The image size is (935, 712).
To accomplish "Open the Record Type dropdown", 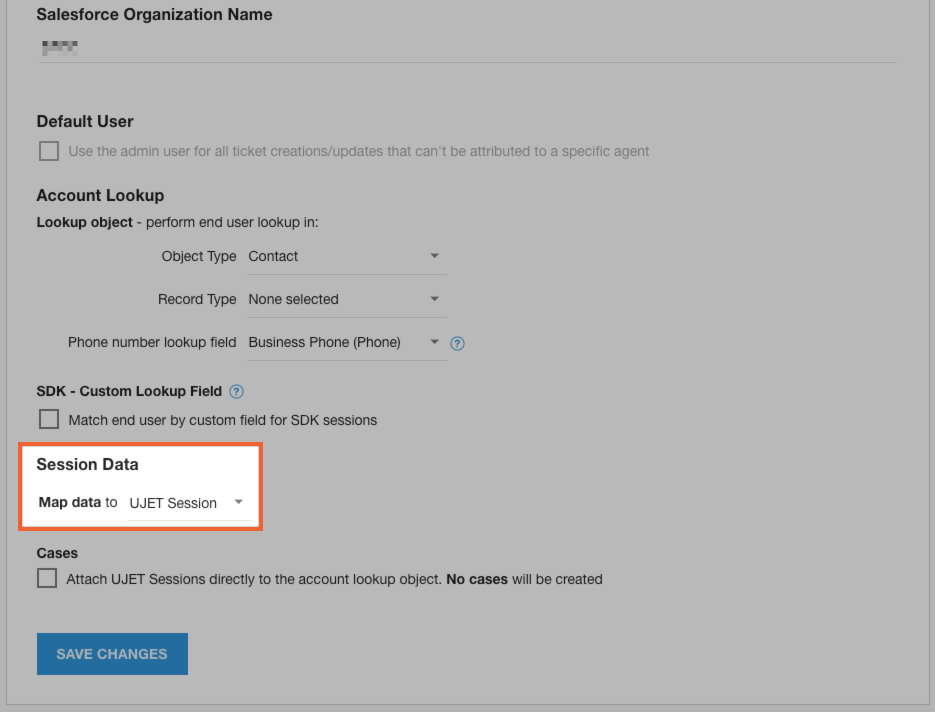I will [346, 300].
